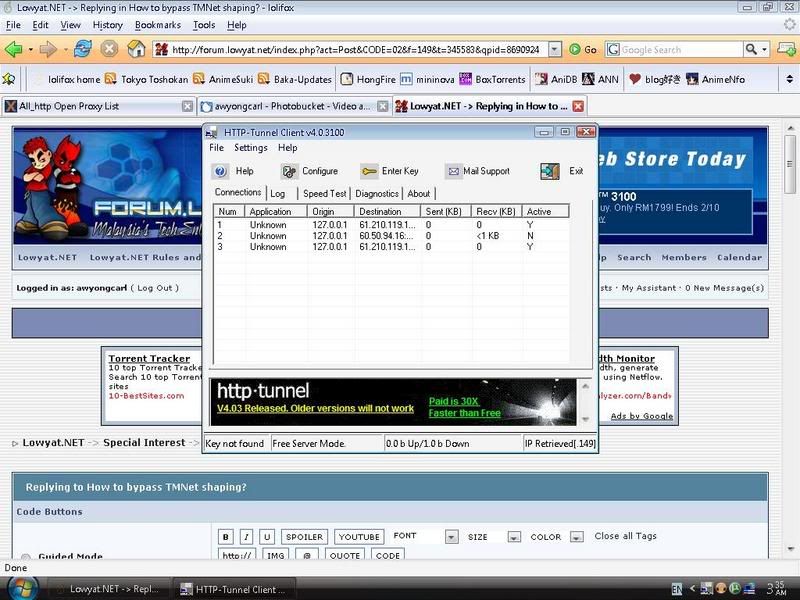The height and width of the screenshot is (600, 800).
Task: Expand the bookmarks toolbar overflow arrows
Action: coord(789,79)
